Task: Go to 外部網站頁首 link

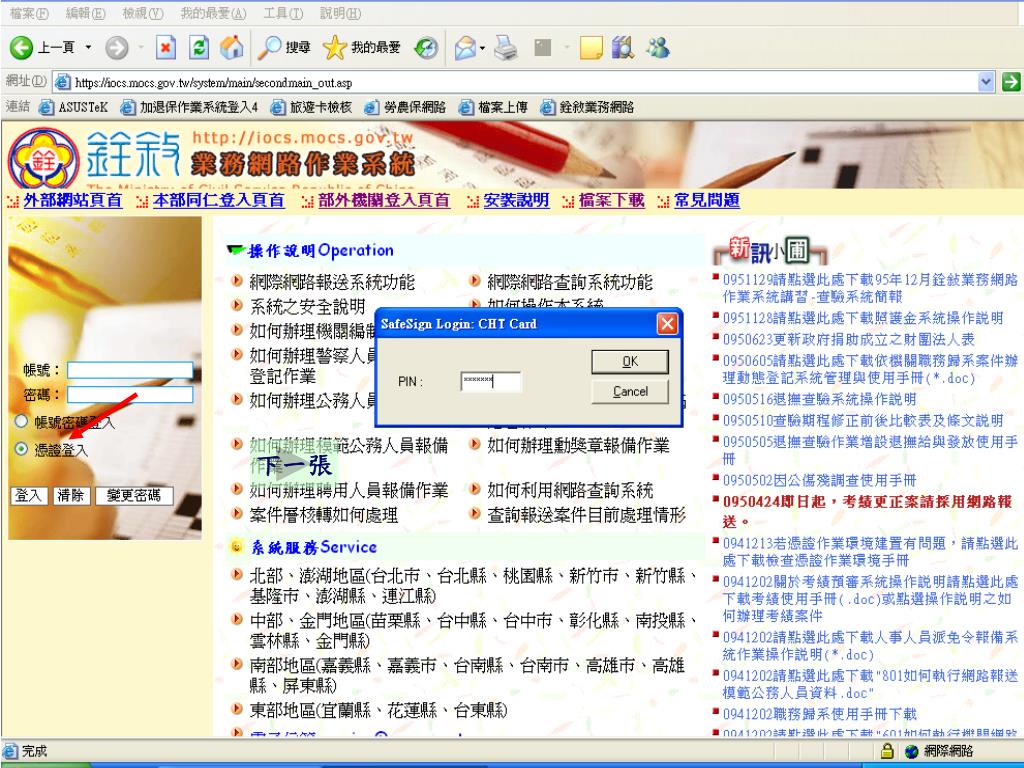Action: click(x=72, y=200)
